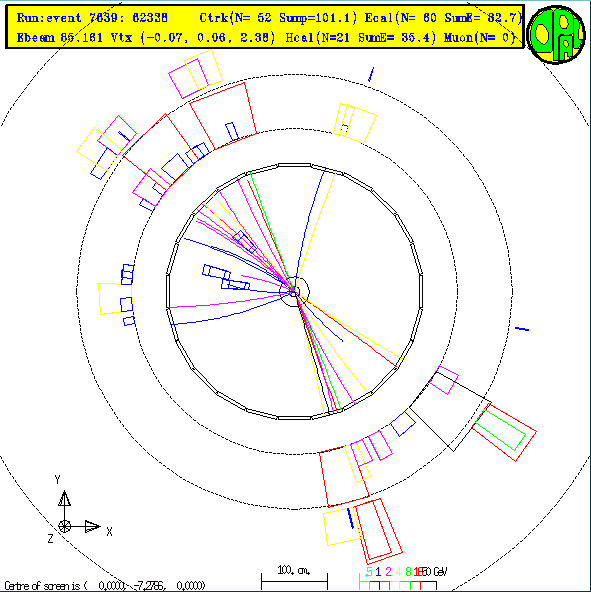Select the magenta 2 GeV legend label
Viewport: 591px width, 592px height.
tap(388, 572)
